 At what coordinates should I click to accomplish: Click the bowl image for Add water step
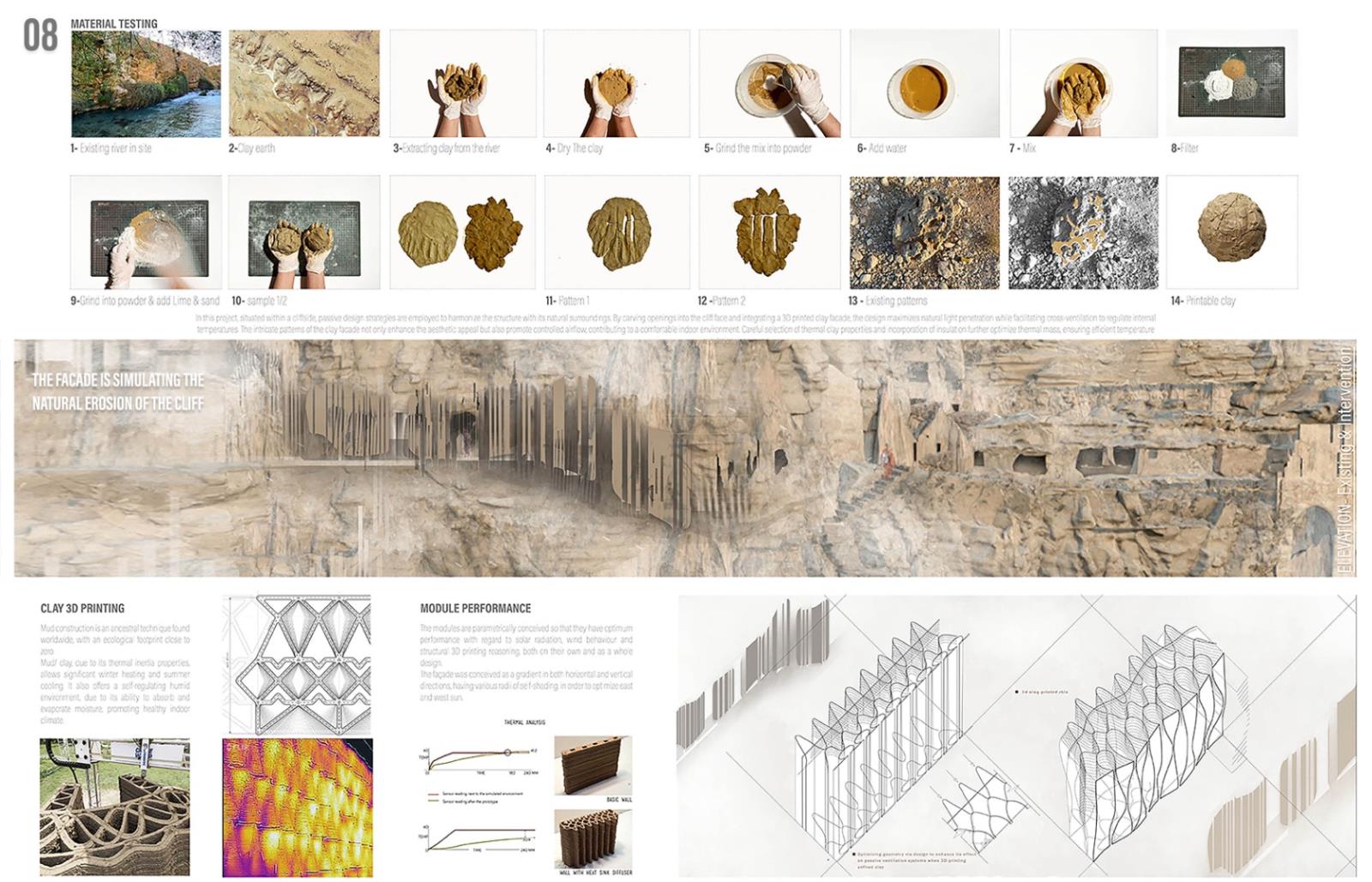(924, 84)
